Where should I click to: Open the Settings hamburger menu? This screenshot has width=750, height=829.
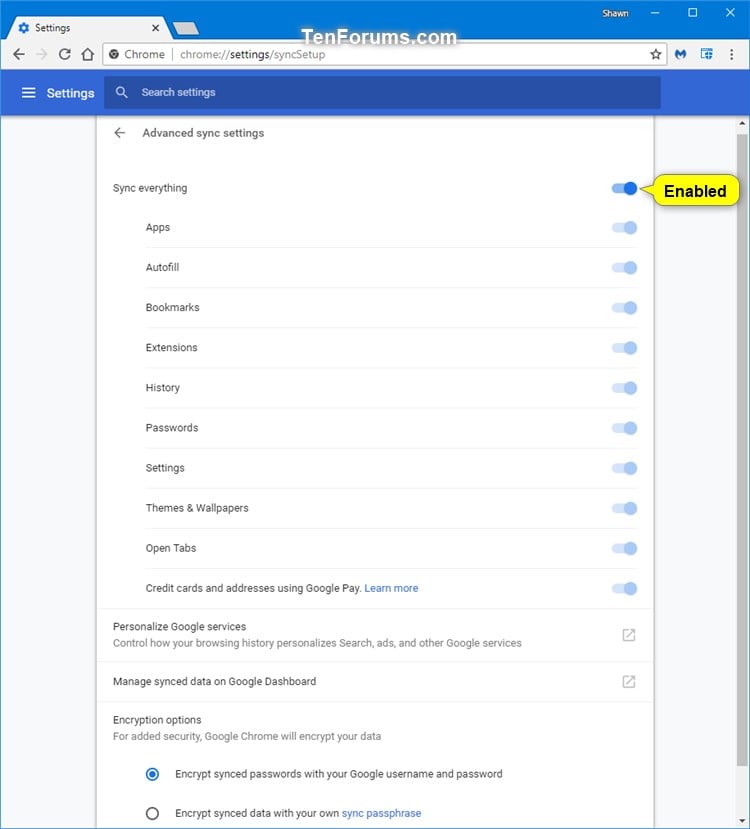[x=29, y=93]
